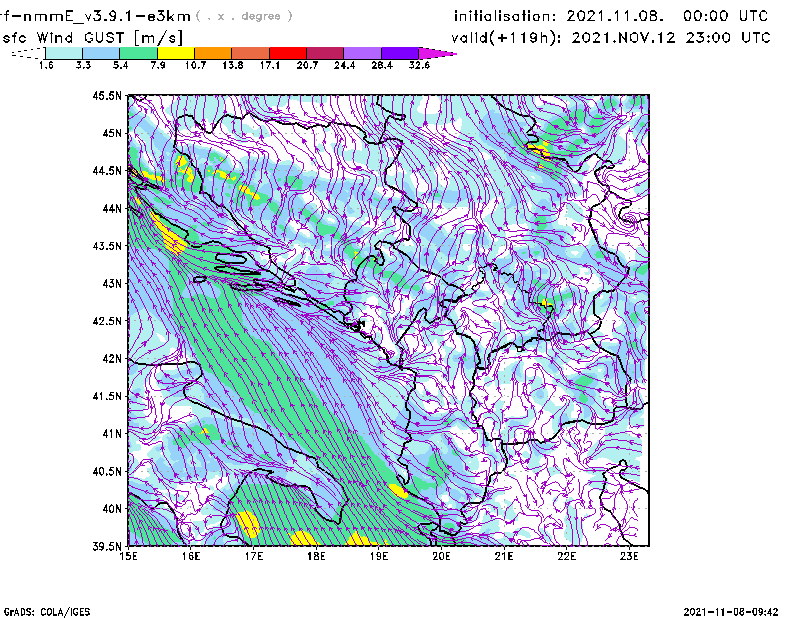
Task: Select the orange legend color band
Action: 213,53
